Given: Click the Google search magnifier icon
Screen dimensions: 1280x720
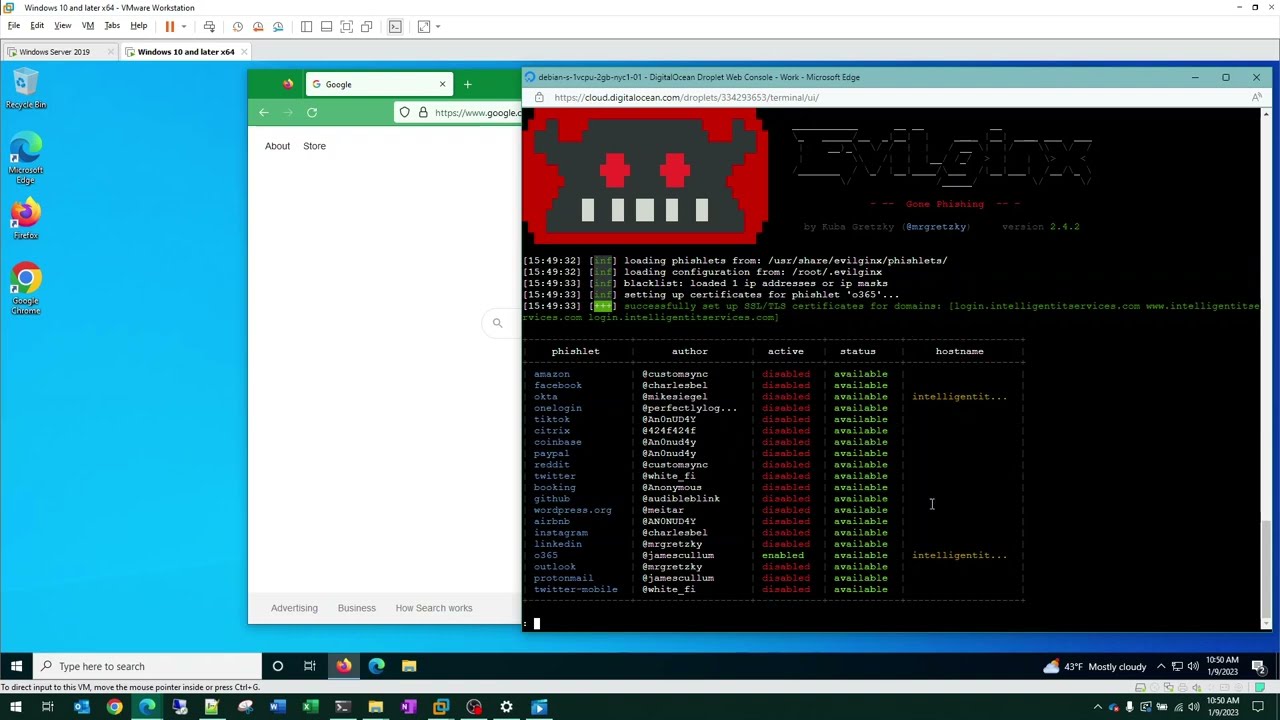Looking at the screenshot, I should [497, 322].
